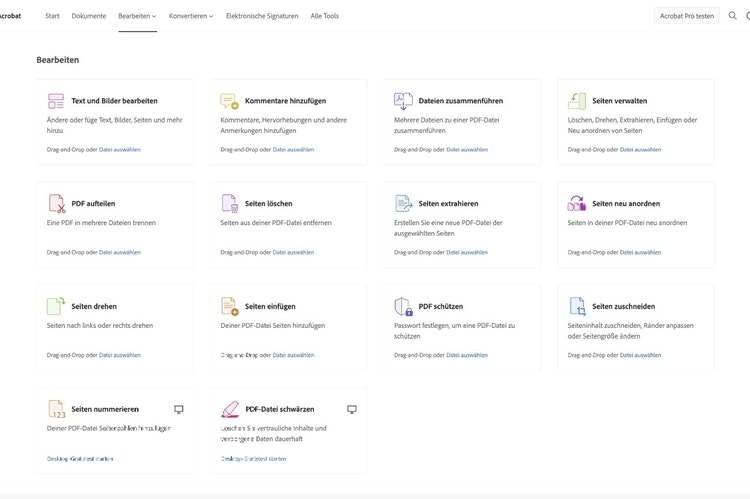Go to the Start tab
The width and height of the screenshot is (750, 499).
(x=52, y=16)
